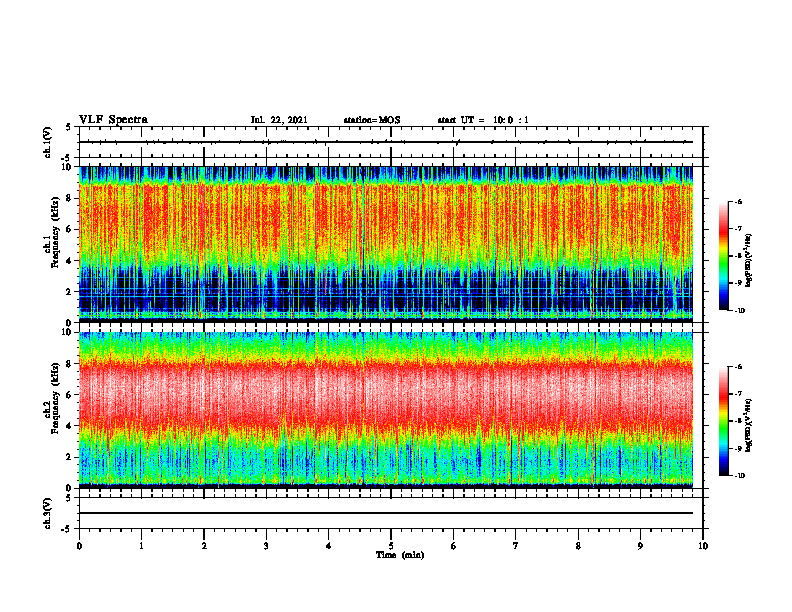This screenshot has width=792, height=612.
Task: Click the "10" frequency tick of ch.1 panel
Action: (67, 167)
